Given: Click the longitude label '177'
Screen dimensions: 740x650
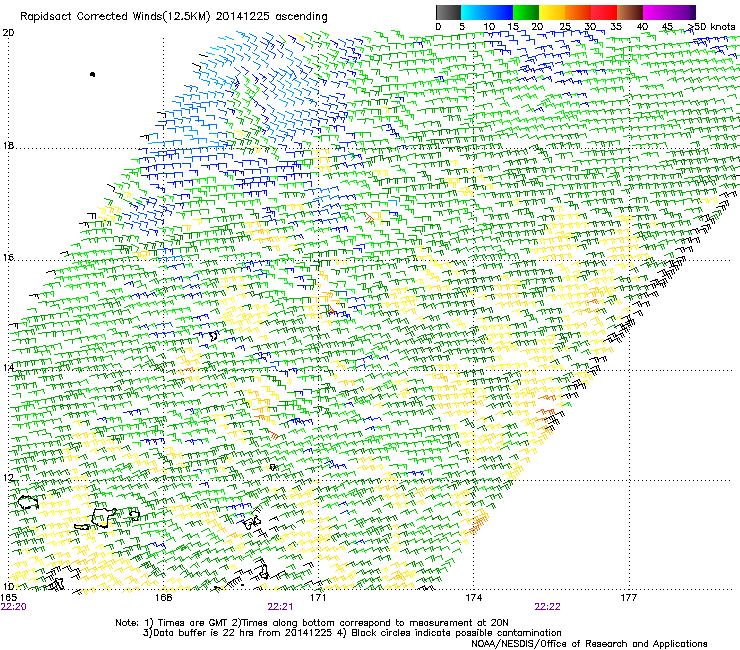Looking at the screenshot, I should [628, 598].
